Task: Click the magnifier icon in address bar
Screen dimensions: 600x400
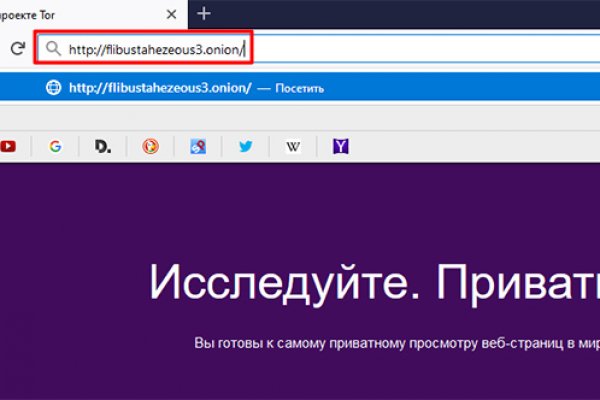Action: [x=53, y=47]
